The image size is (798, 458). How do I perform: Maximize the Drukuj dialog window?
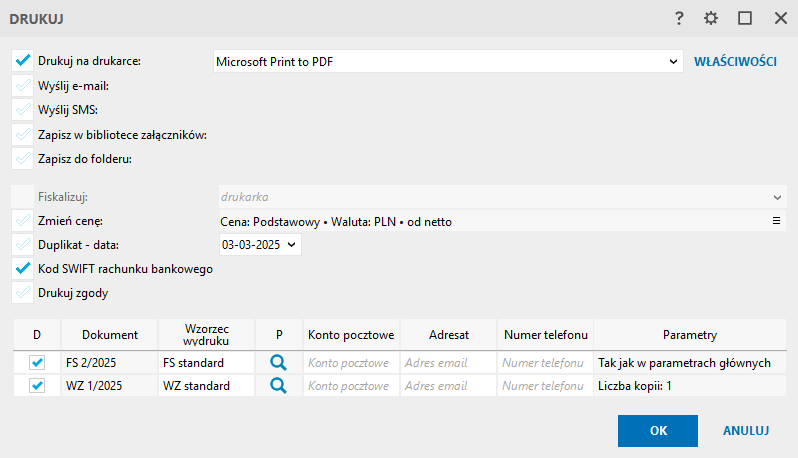pyautogui.click(x=745, y=18)
